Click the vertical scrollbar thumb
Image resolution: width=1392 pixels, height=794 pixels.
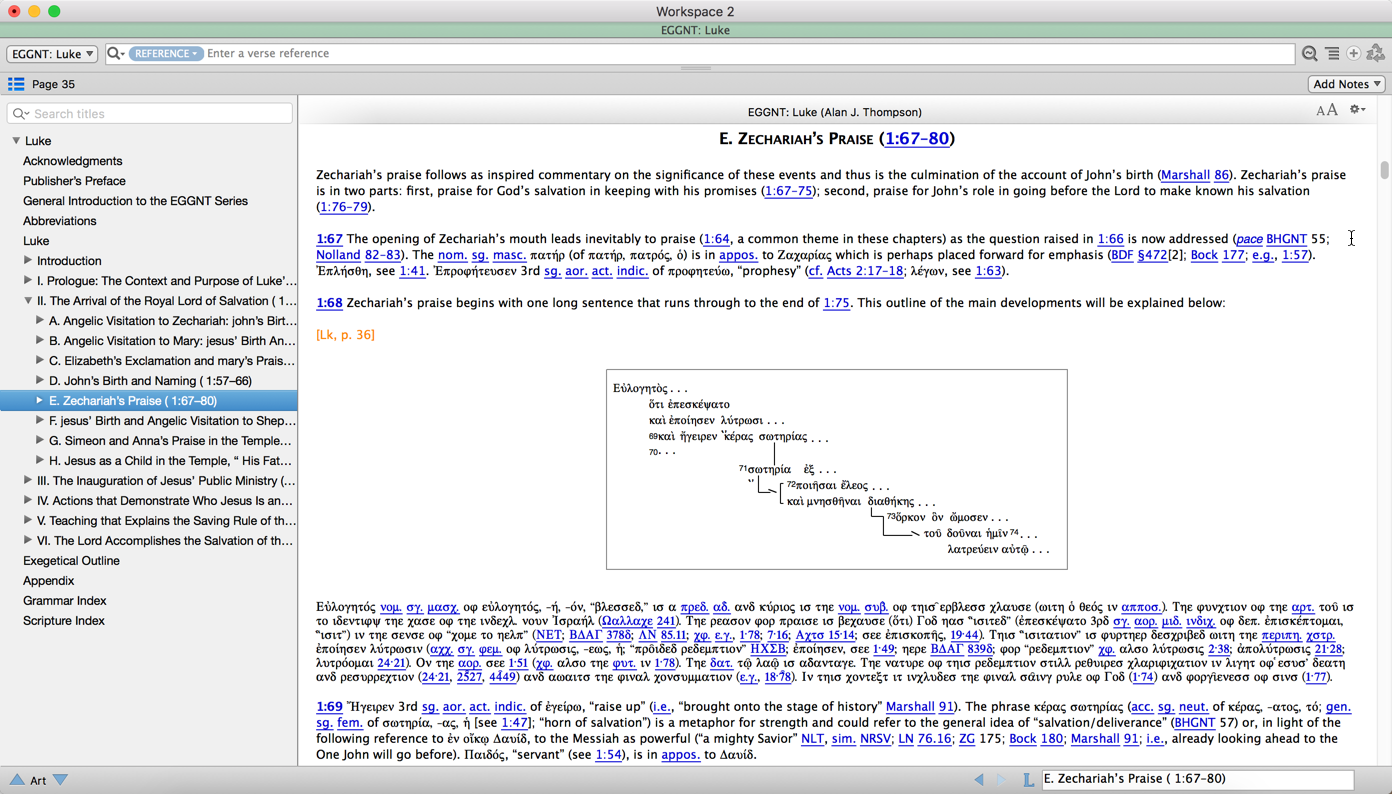[1385, 170]
